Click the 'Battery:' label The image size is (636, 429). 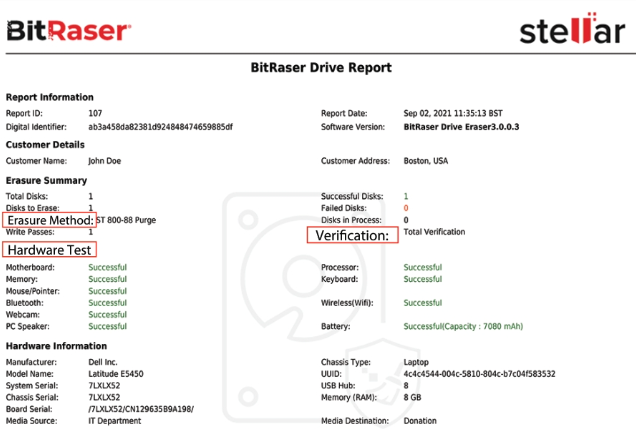(x=335, y=326)
